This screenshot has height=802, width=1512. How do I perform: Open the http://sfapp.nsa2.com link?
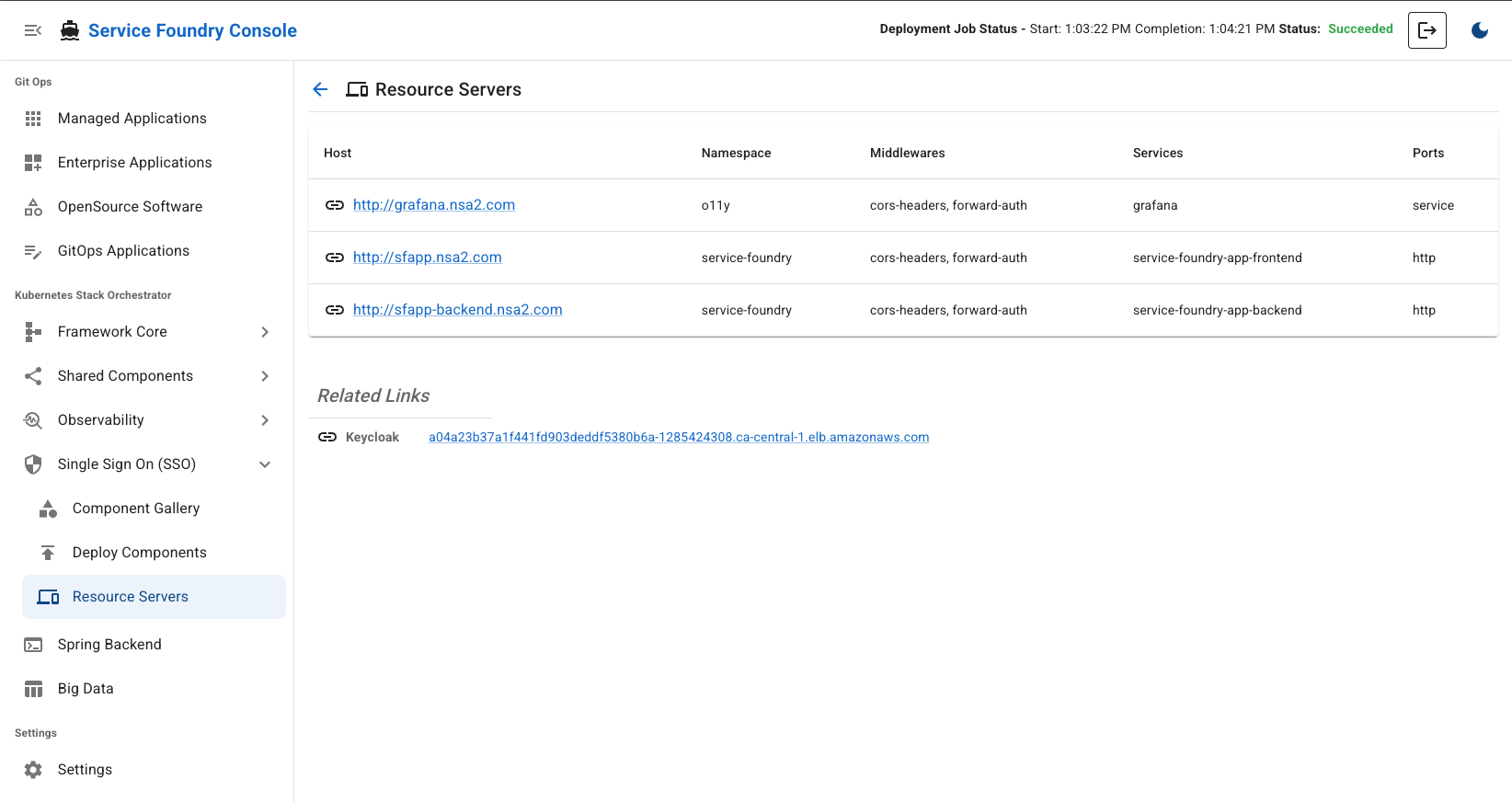(x=428, y=258)
